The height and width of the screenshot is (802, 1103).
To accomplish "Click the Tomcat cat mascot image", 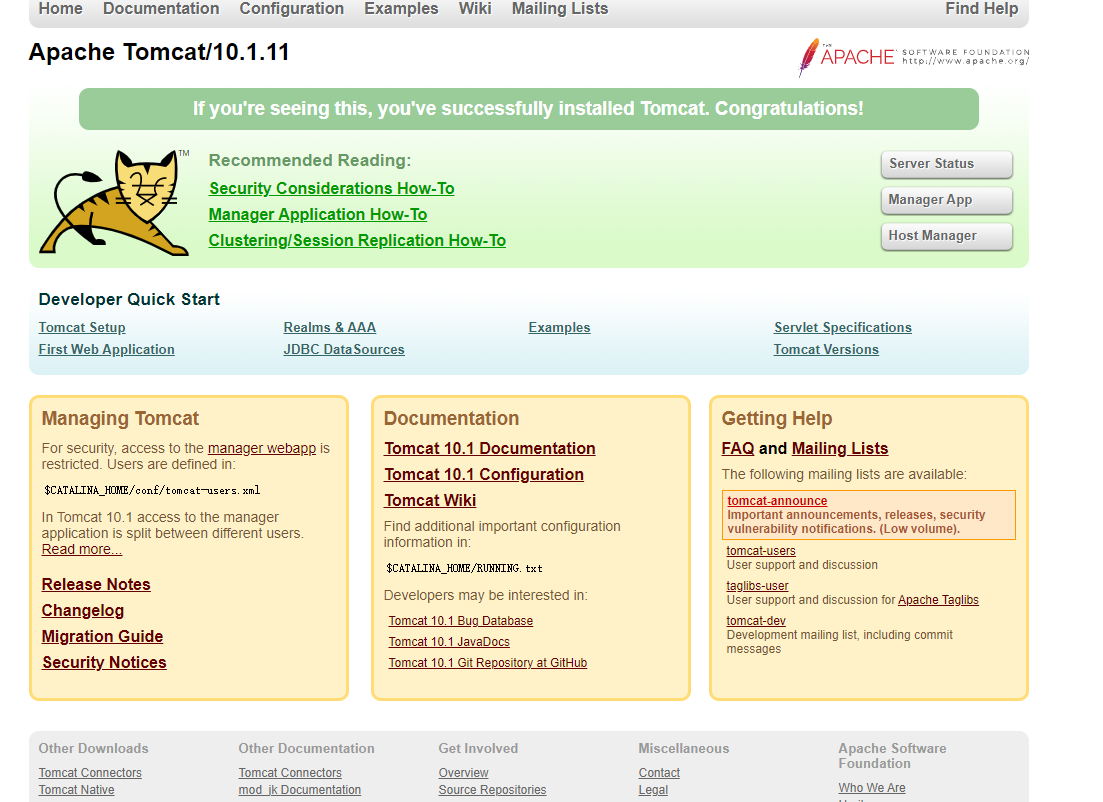I will (115, 202).
